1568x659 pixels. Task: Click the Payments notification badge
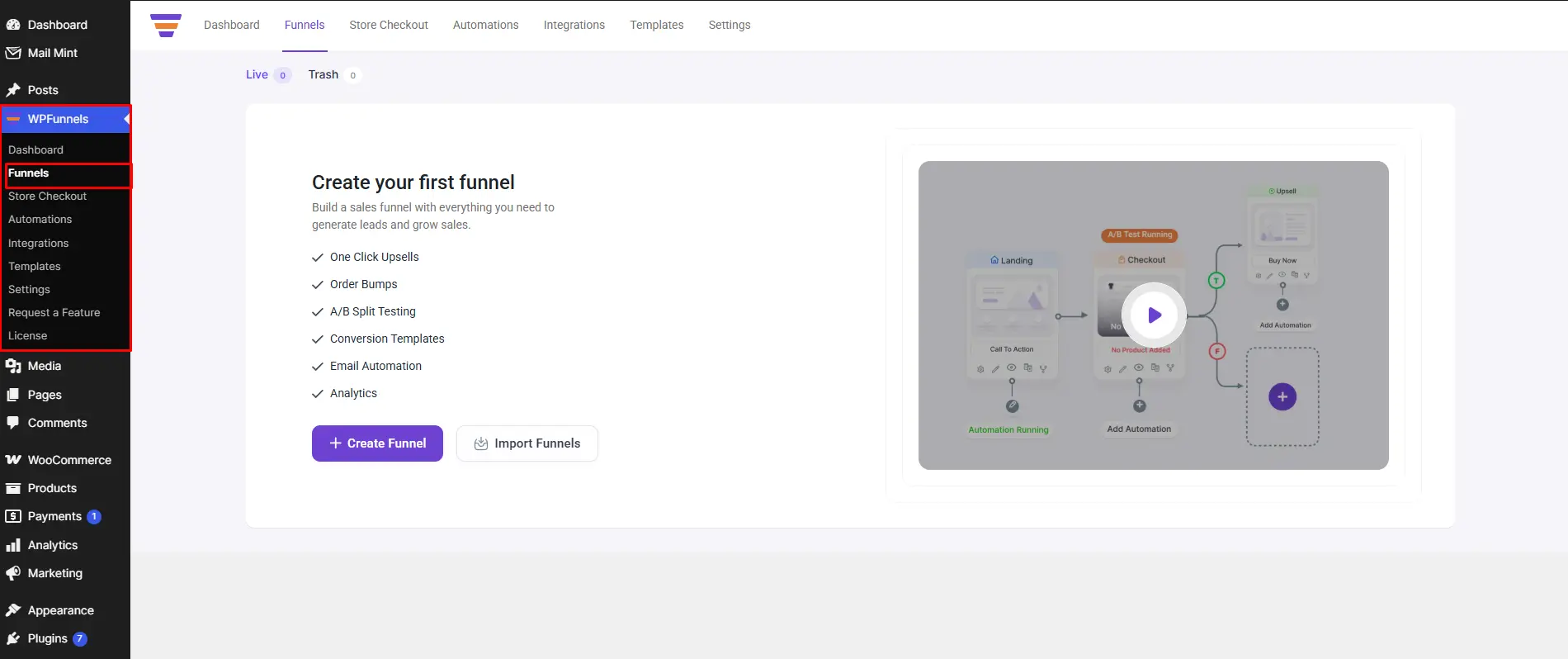point(94,516)
